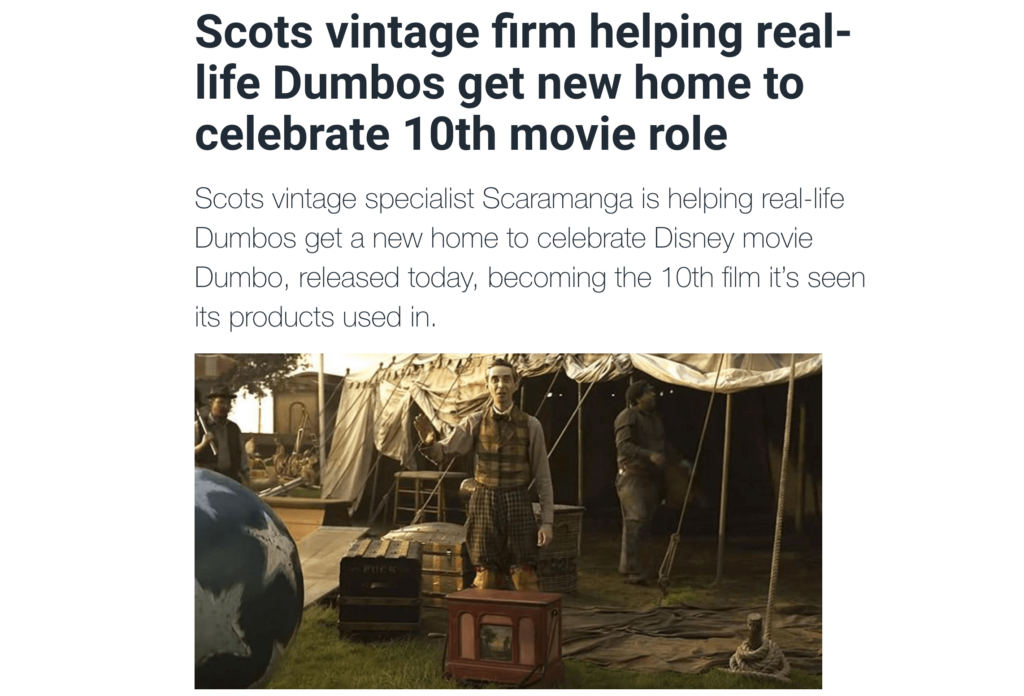
Task: Click the Dumbo movie scene image
Action: (508, 521)
